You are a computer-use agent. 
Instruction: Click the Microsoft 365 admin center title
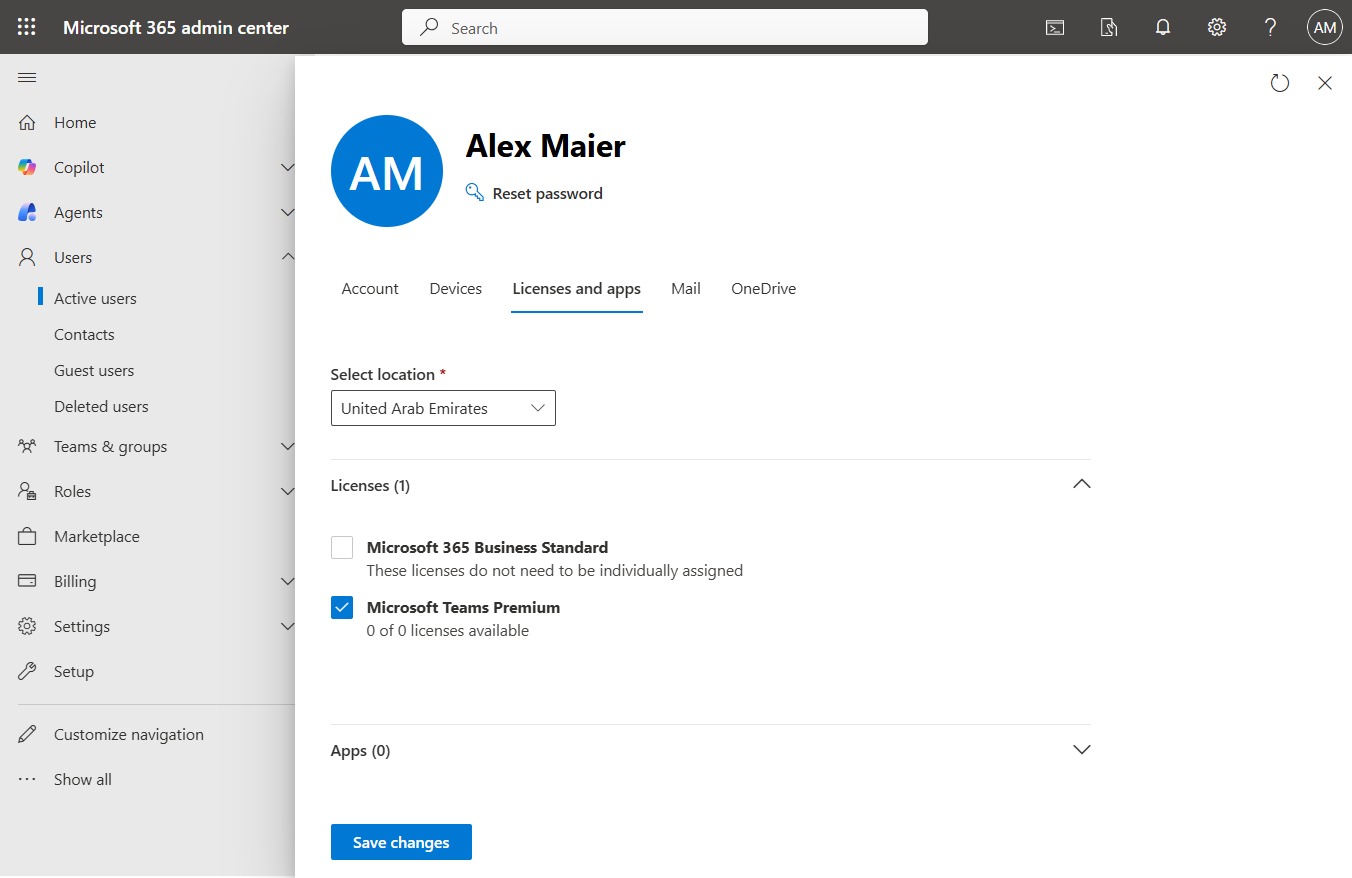pyautogui.click(x=176, y=27)
